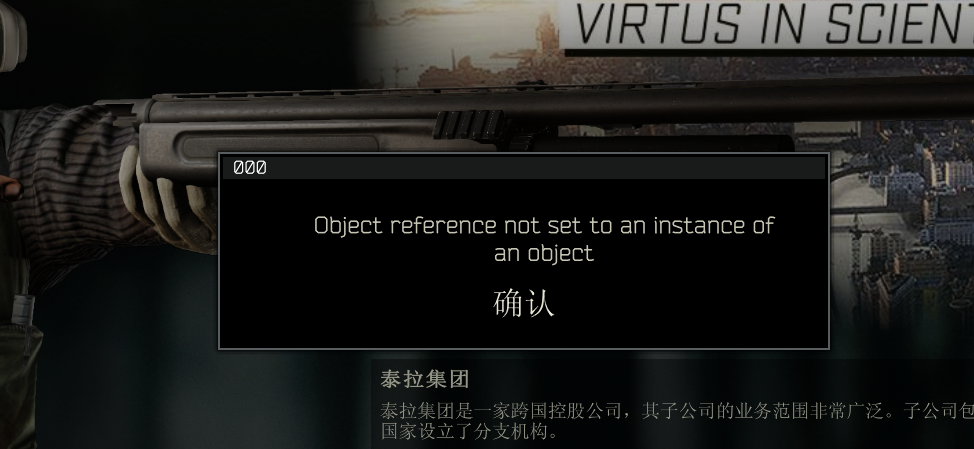Click the 泰拉集团 faction heading
Screen dimensions: 974x449
[x=425, y=379]
